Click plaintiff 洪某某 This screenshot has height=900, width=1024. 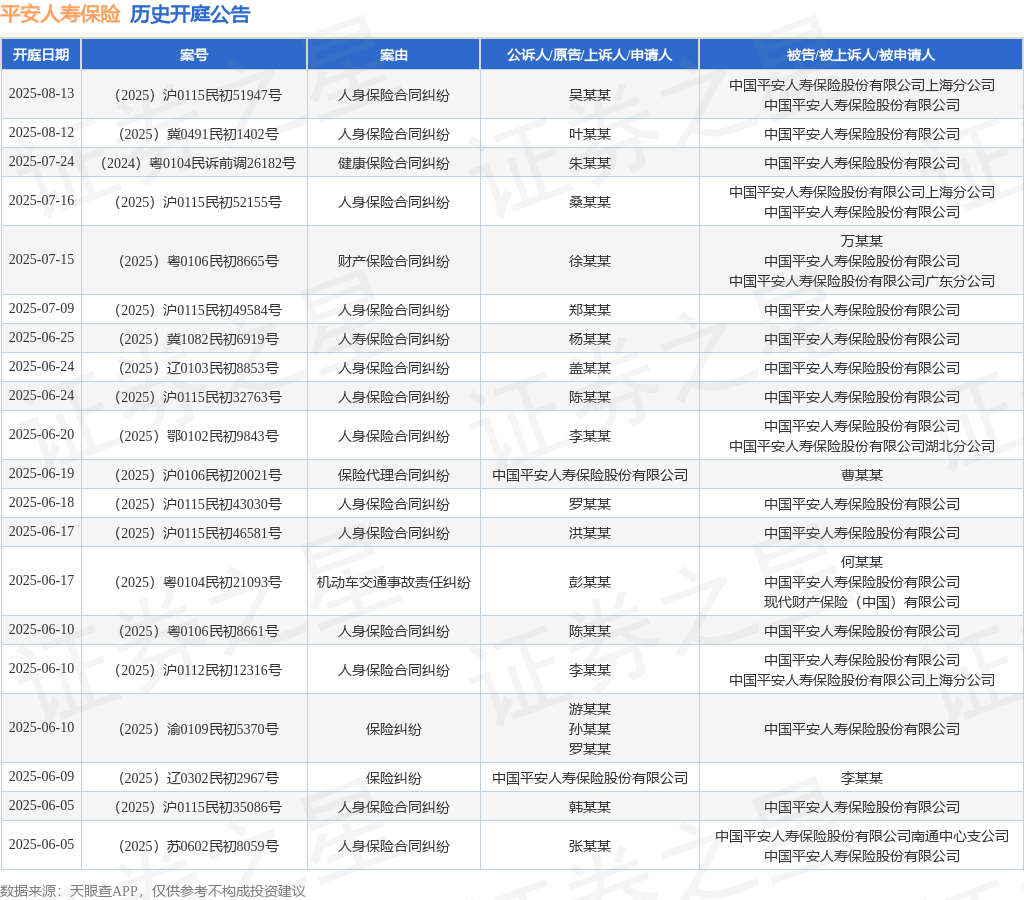coord(590,533)
